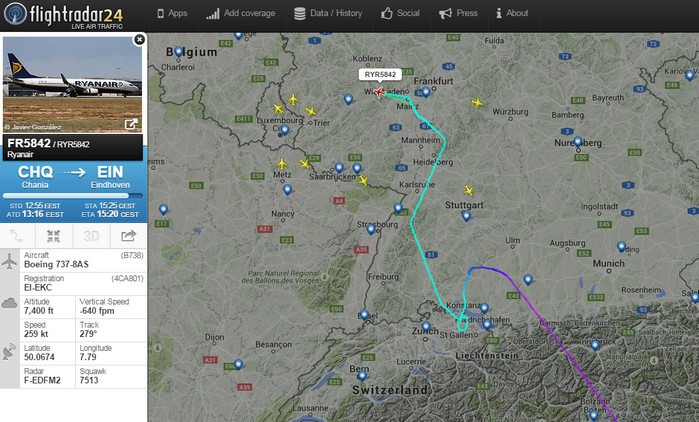Image resolution: width=699 pixels, height=422 pixels.
Task: Click the yellow plane near Würzburg
Action: point(477,102)
